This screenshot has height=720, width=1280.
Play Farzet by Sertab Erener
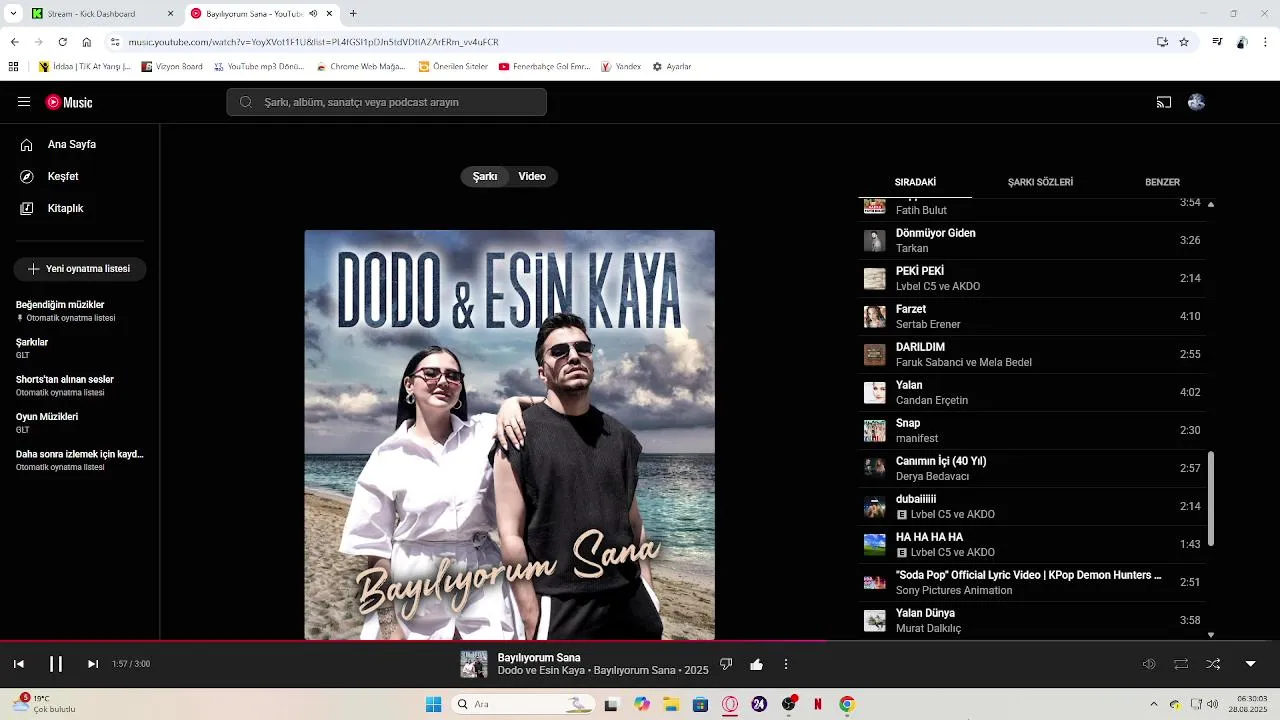tap(1032, 317)
